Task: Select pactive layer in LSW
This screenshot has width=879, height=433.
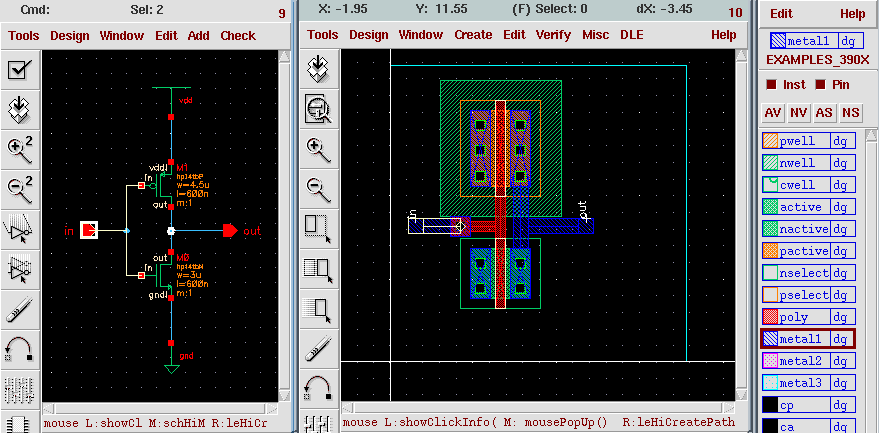Action: click(808, 251)
